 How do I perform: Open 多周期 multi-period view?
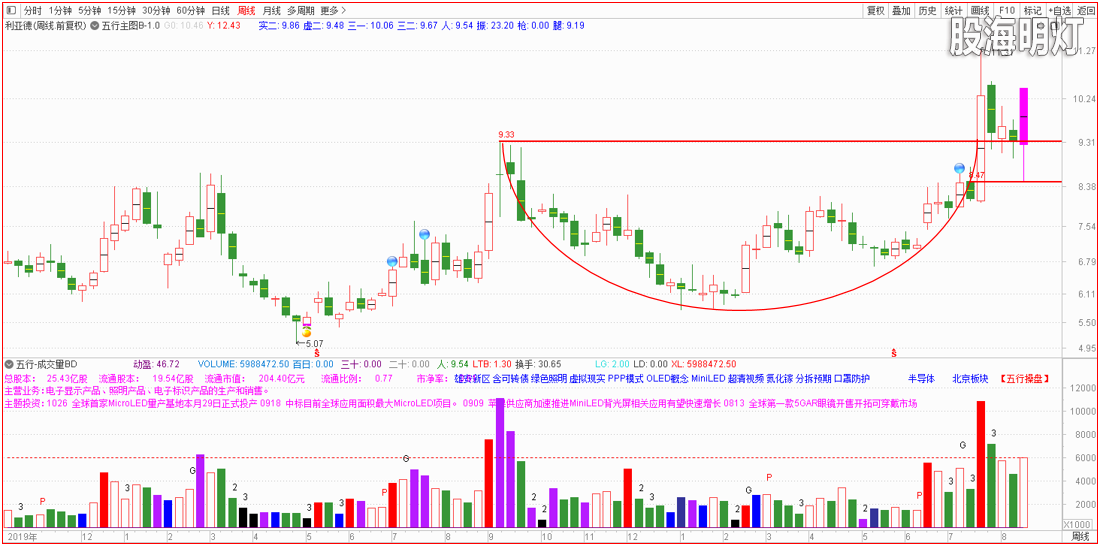click(x=300, y=11)
